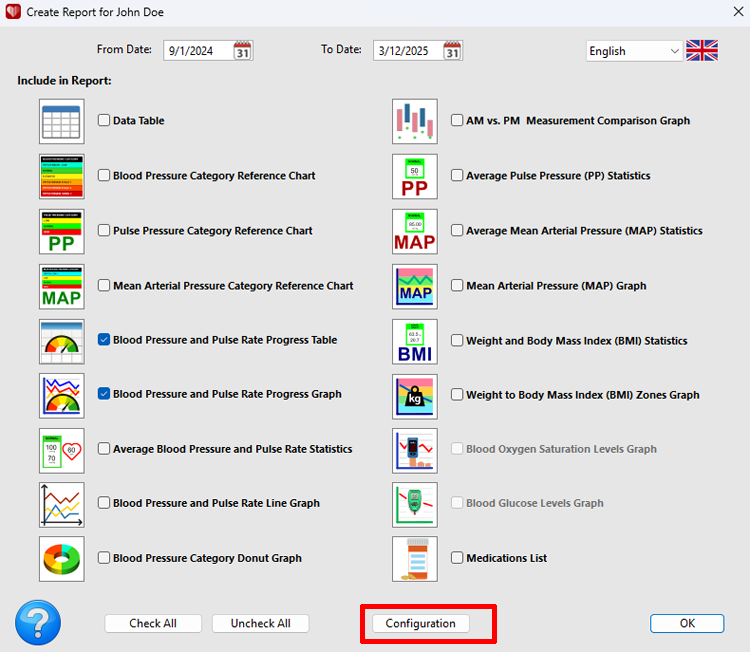Open the To Date calendar picker
Screen dimensions: 750x652
(x=452, y=51)
